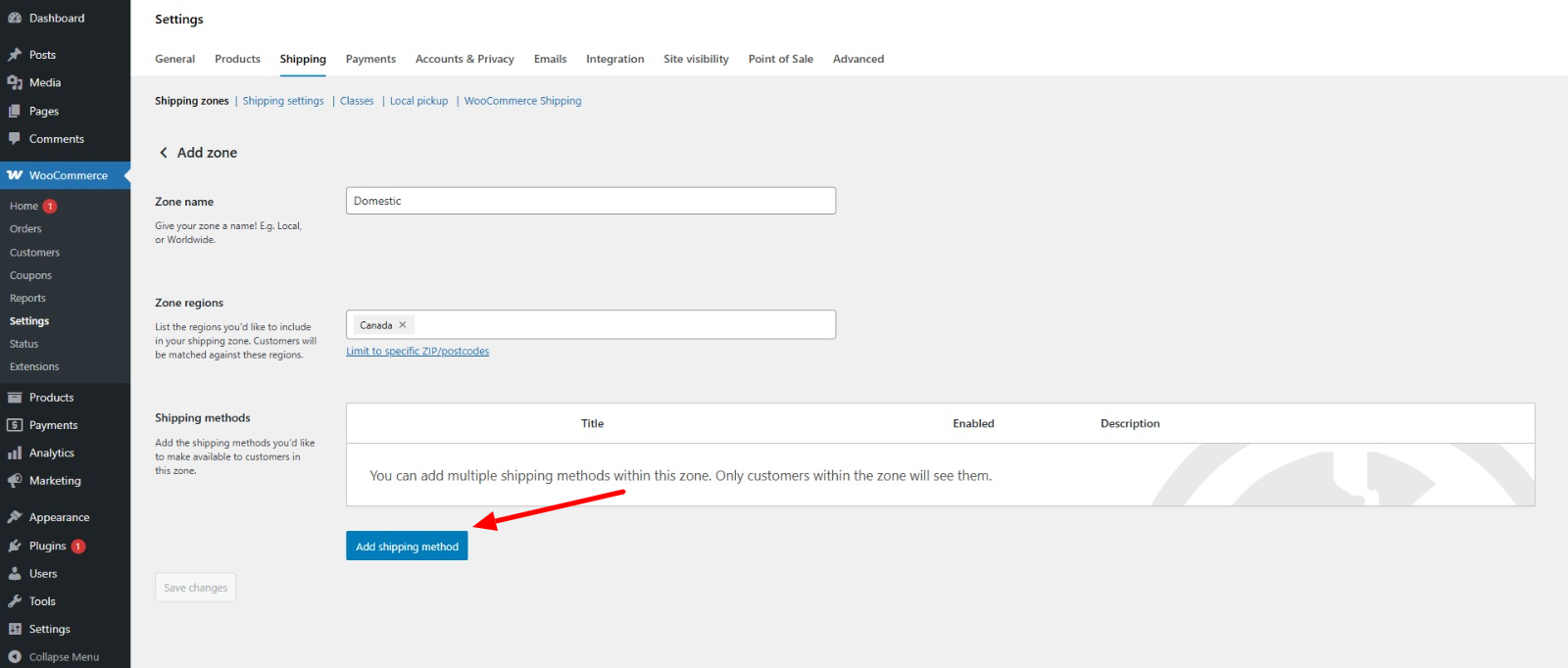Click the Pages icon in sidebar

[x=15, y=111]
